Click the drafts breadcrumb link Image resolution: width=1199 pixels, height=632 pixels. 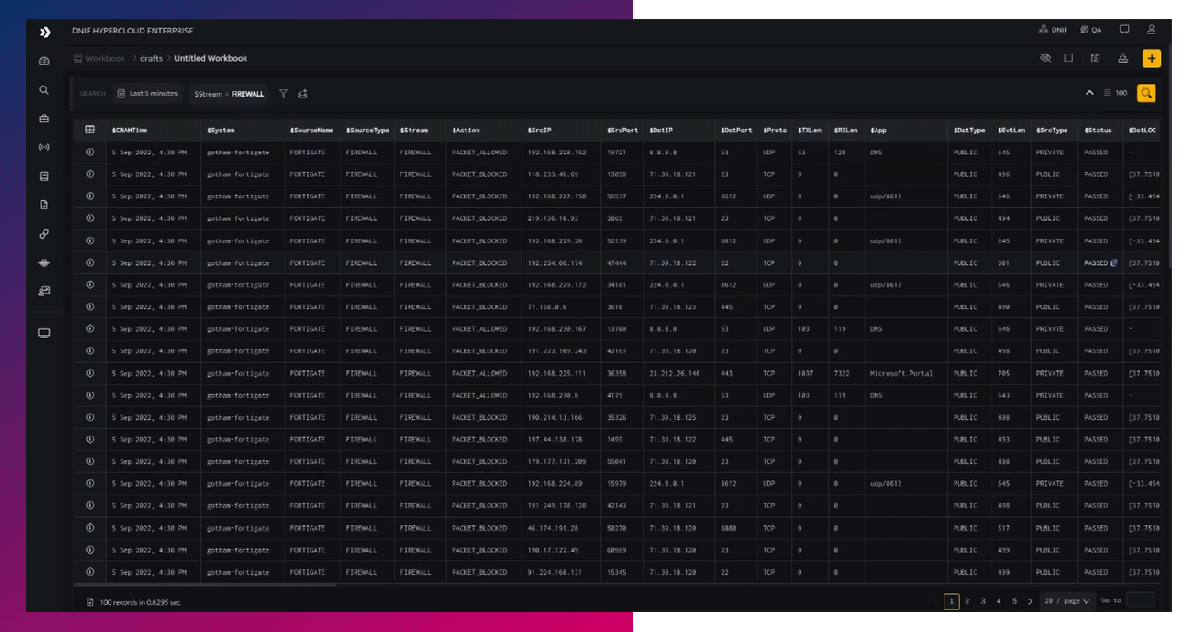pyautogui.click(x=151, y=58)
